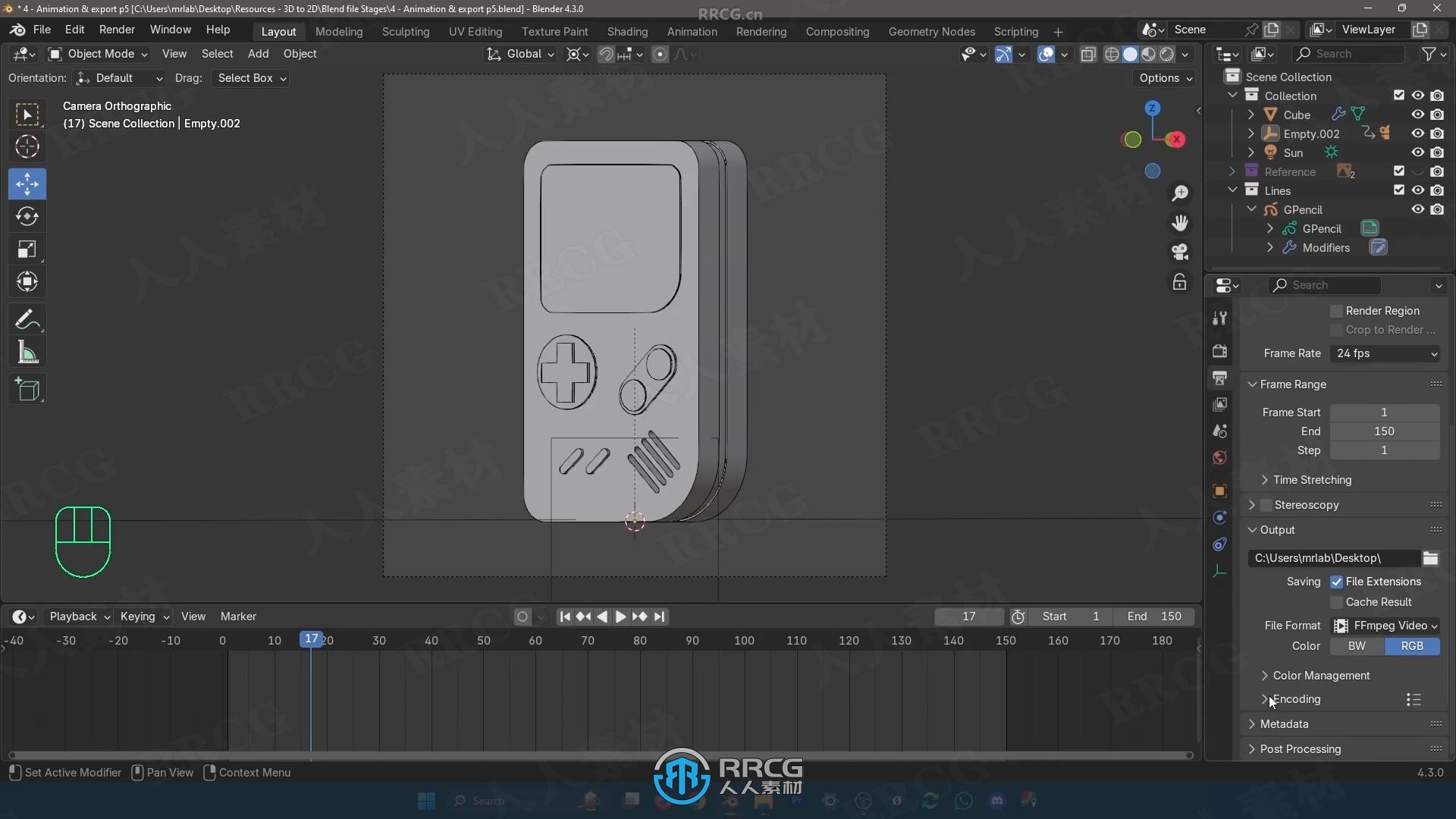This screenshot has width=1456, height=819.
Task: Open the Playback popover
Action: (x=80, y=617)
